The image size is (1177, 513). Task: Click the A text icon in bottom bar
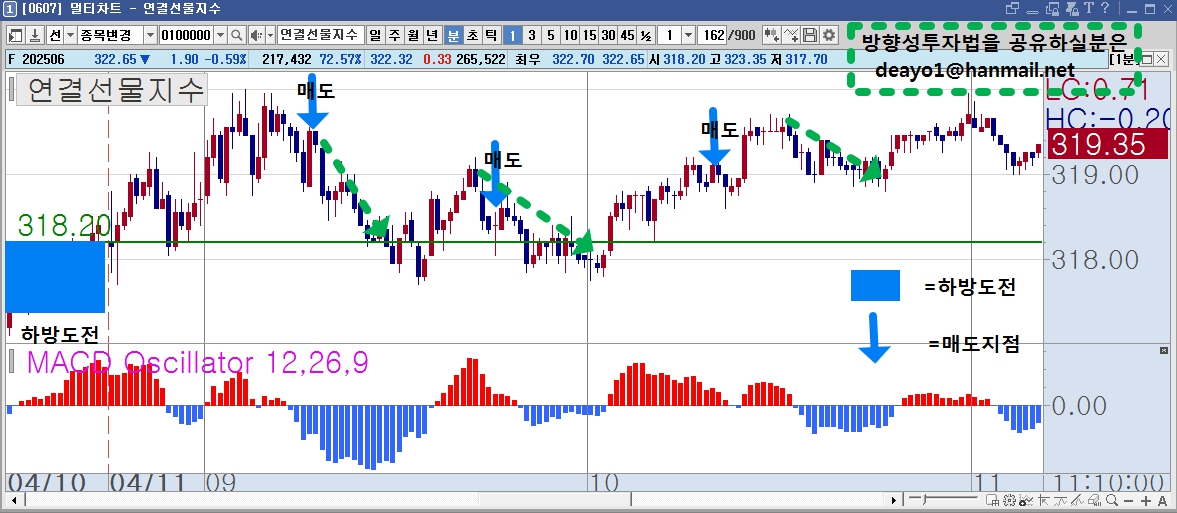[1163, 501]
